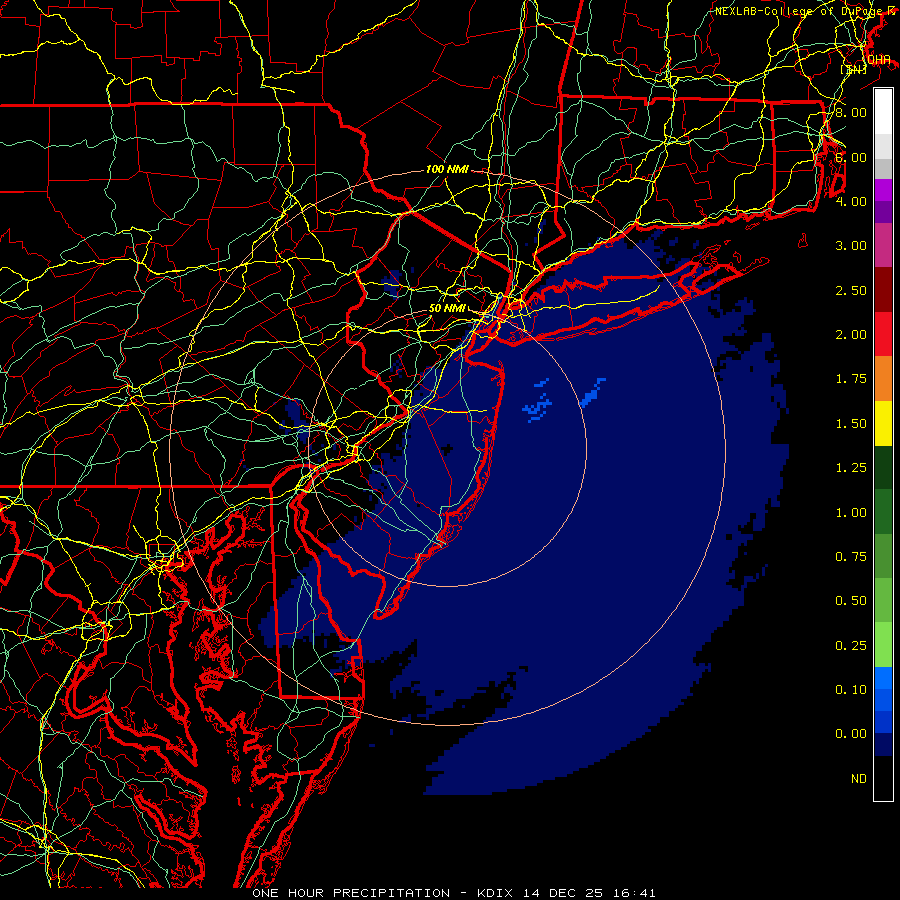The image size is (900, 900).
Task: Click the 50 NMI range ring label
Action: pyautogui.click(x=447, y=308)
